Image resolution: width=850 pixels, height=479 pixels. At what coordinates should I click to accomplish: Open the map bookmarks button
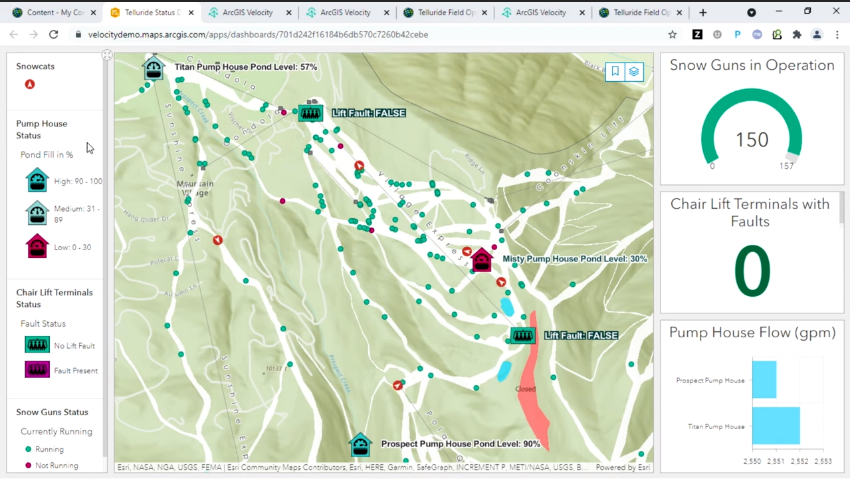point(615,72)
